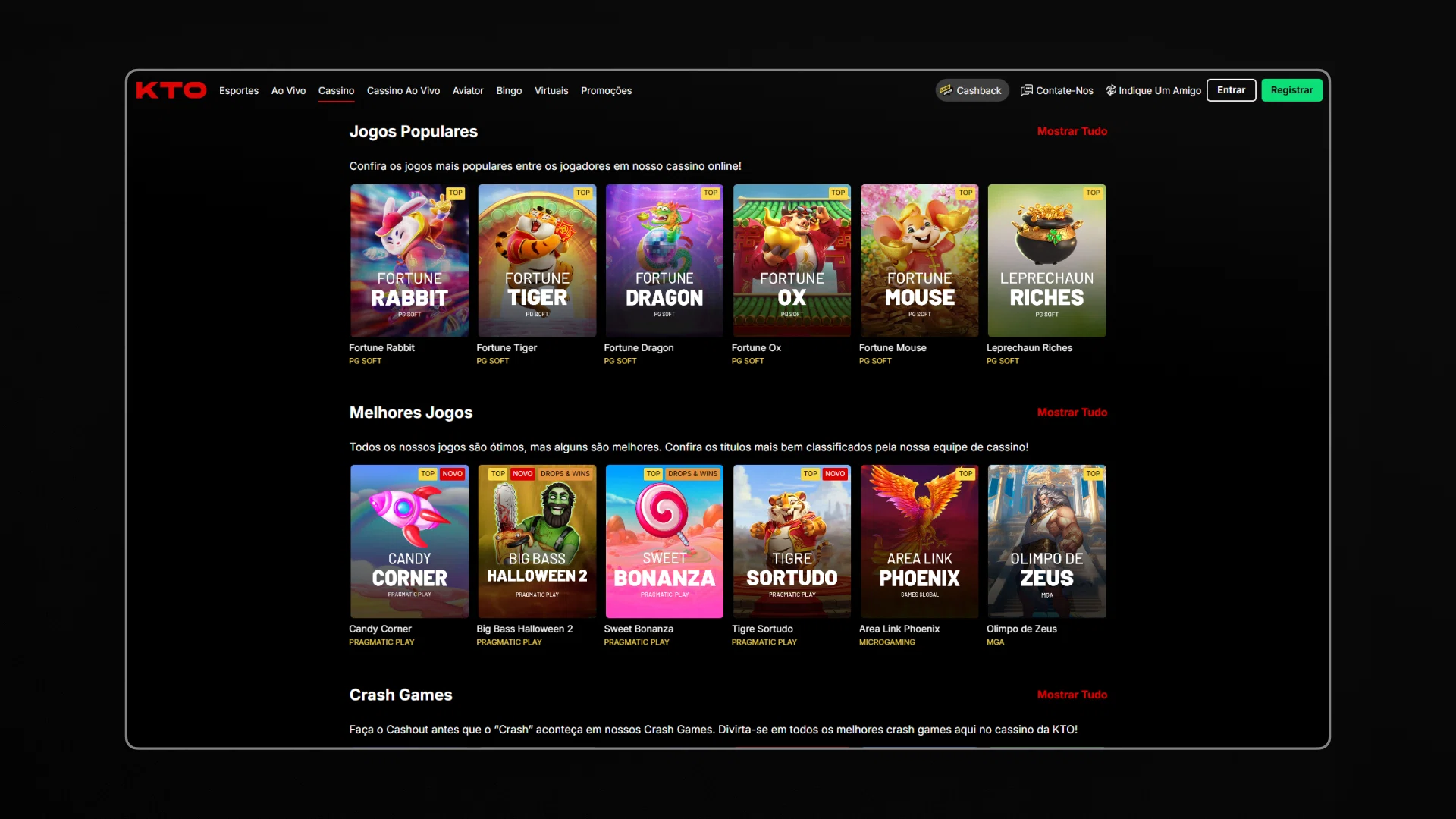The height and width of the screenshot is (819, 1456).
Task: Select the Leprechaun Riches game tile
Action: (x=1046, y=260)
